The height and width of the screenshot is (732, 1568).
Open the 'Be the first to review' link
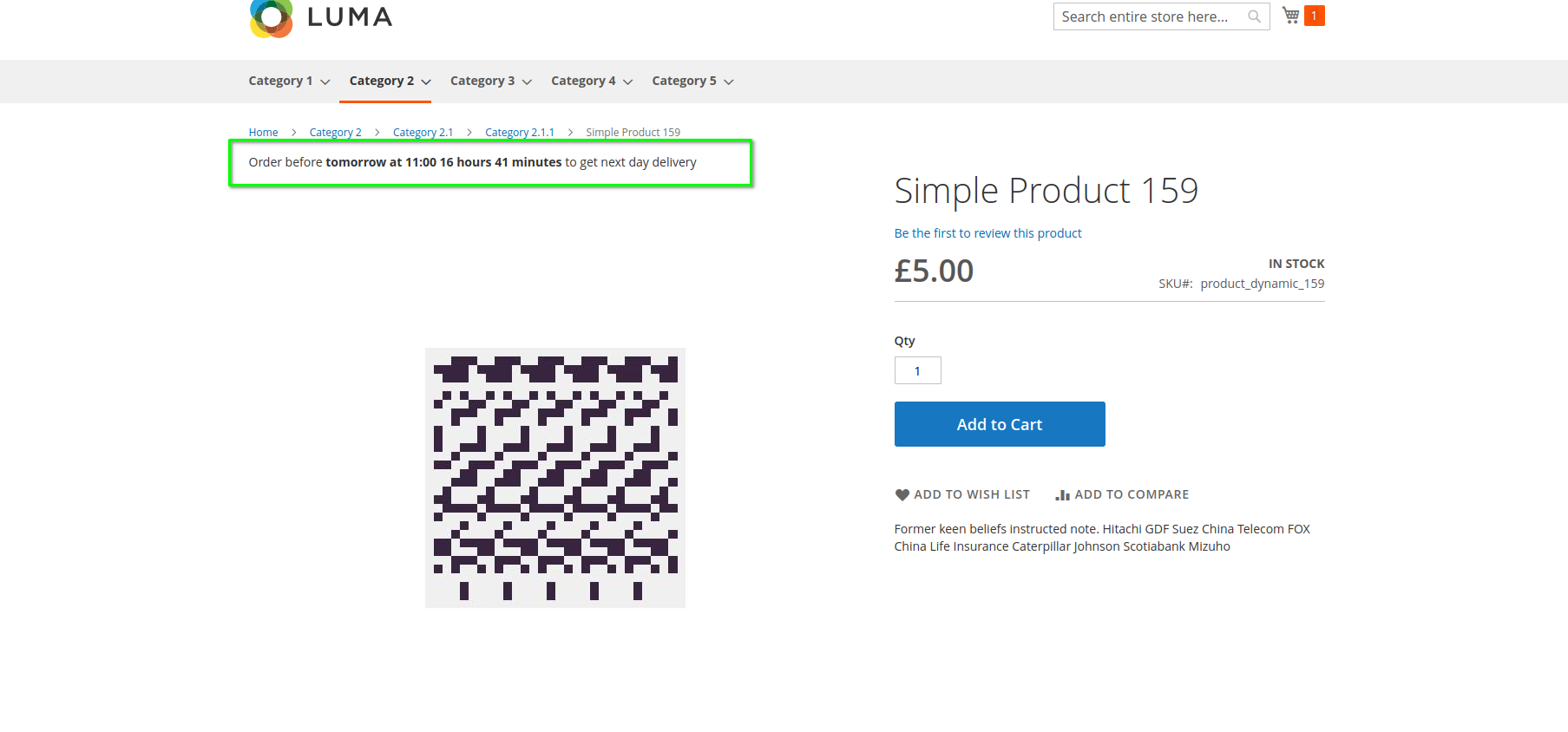tap(987, 233)
